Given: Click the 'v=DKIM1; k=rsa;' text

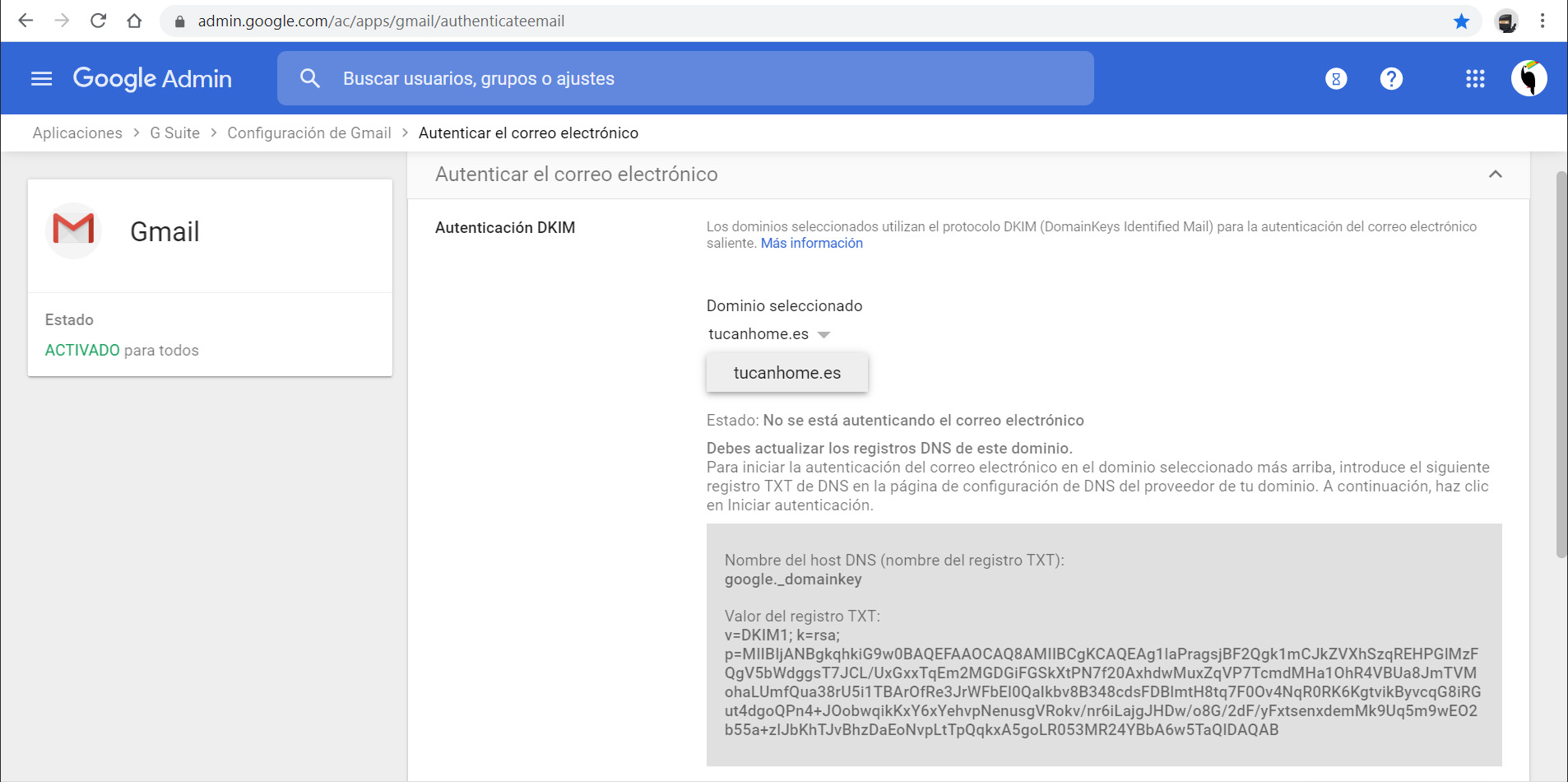Looking at the screenshot, I should tap(782, 635).
